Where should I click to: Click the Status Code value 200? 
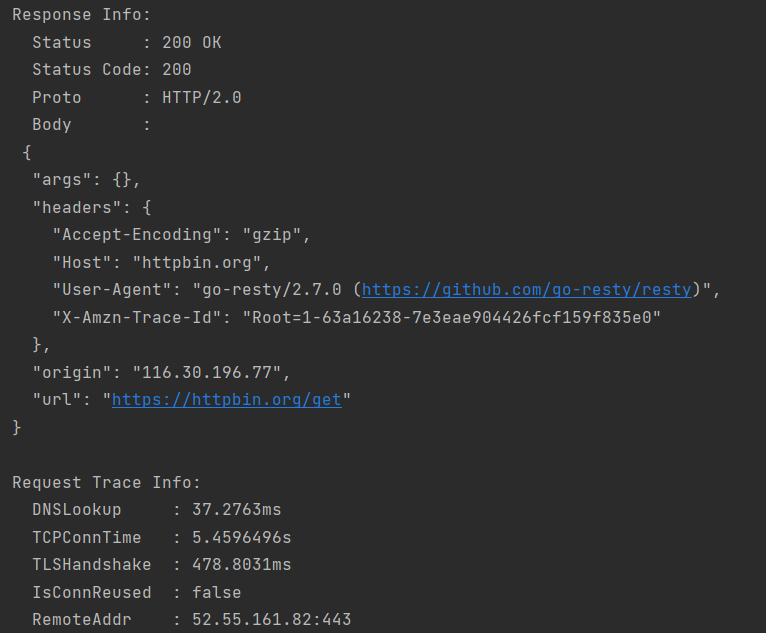point(177,70)
